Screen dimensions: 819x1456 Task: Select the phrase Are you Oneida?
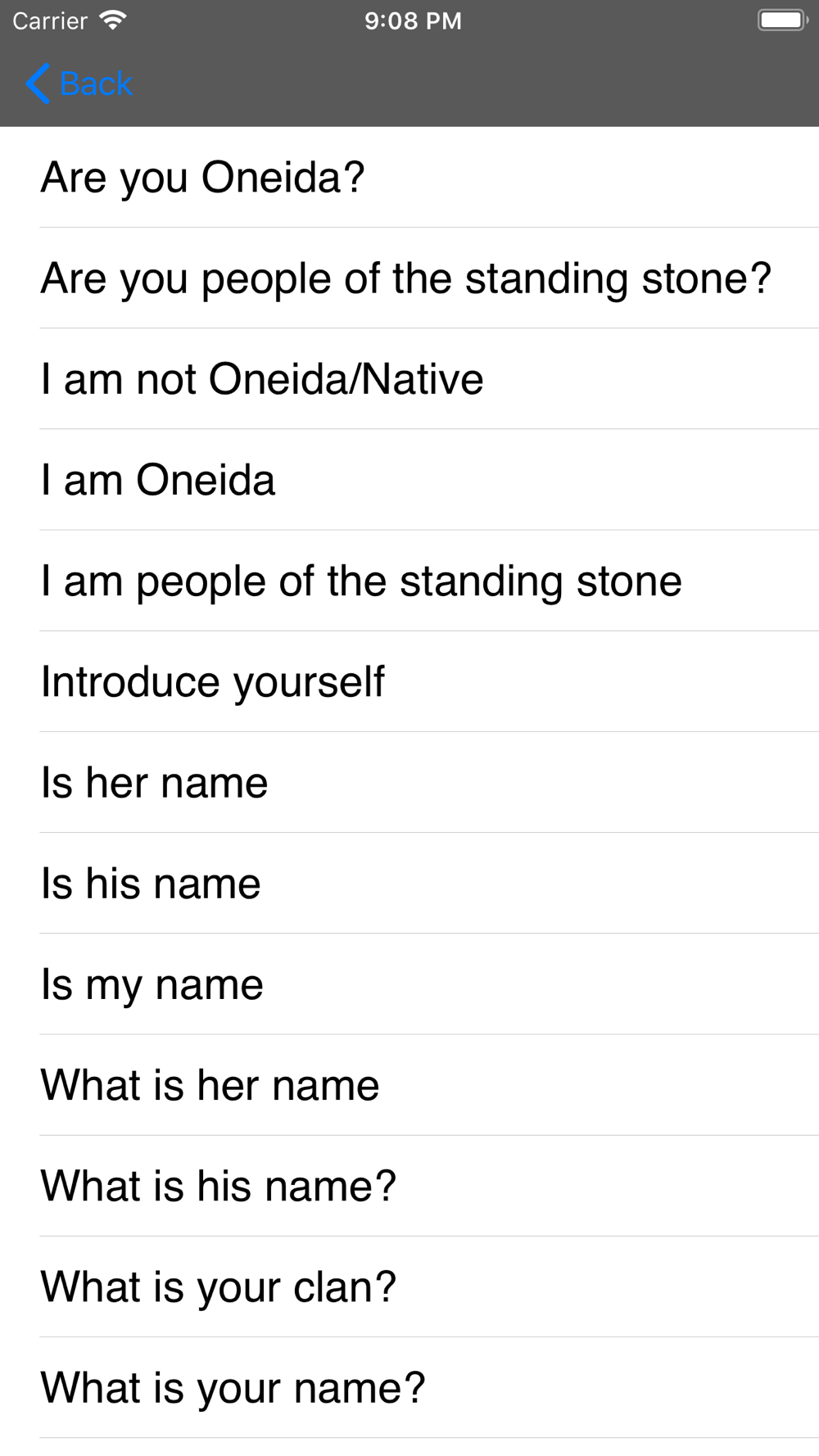409,177
